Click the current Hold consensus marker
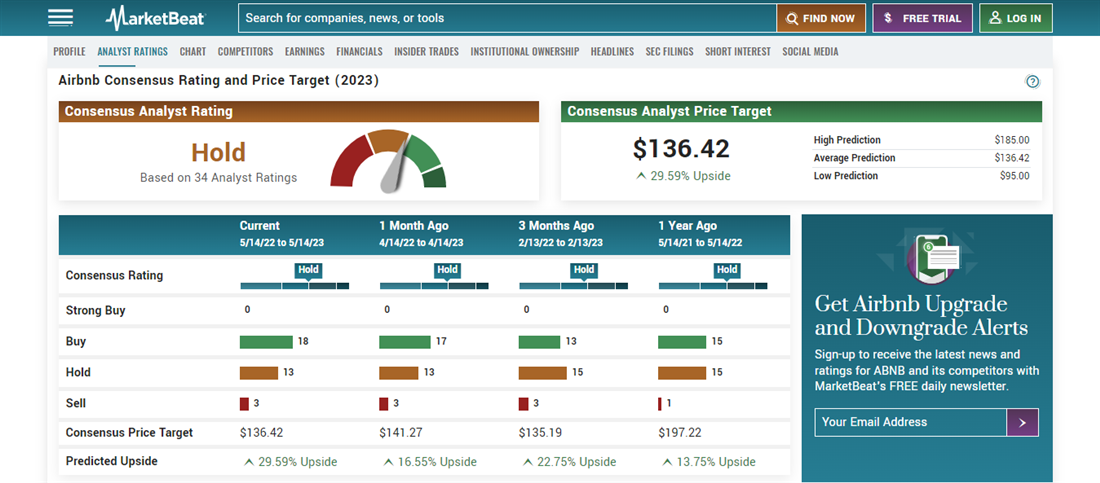 (308, 269)
